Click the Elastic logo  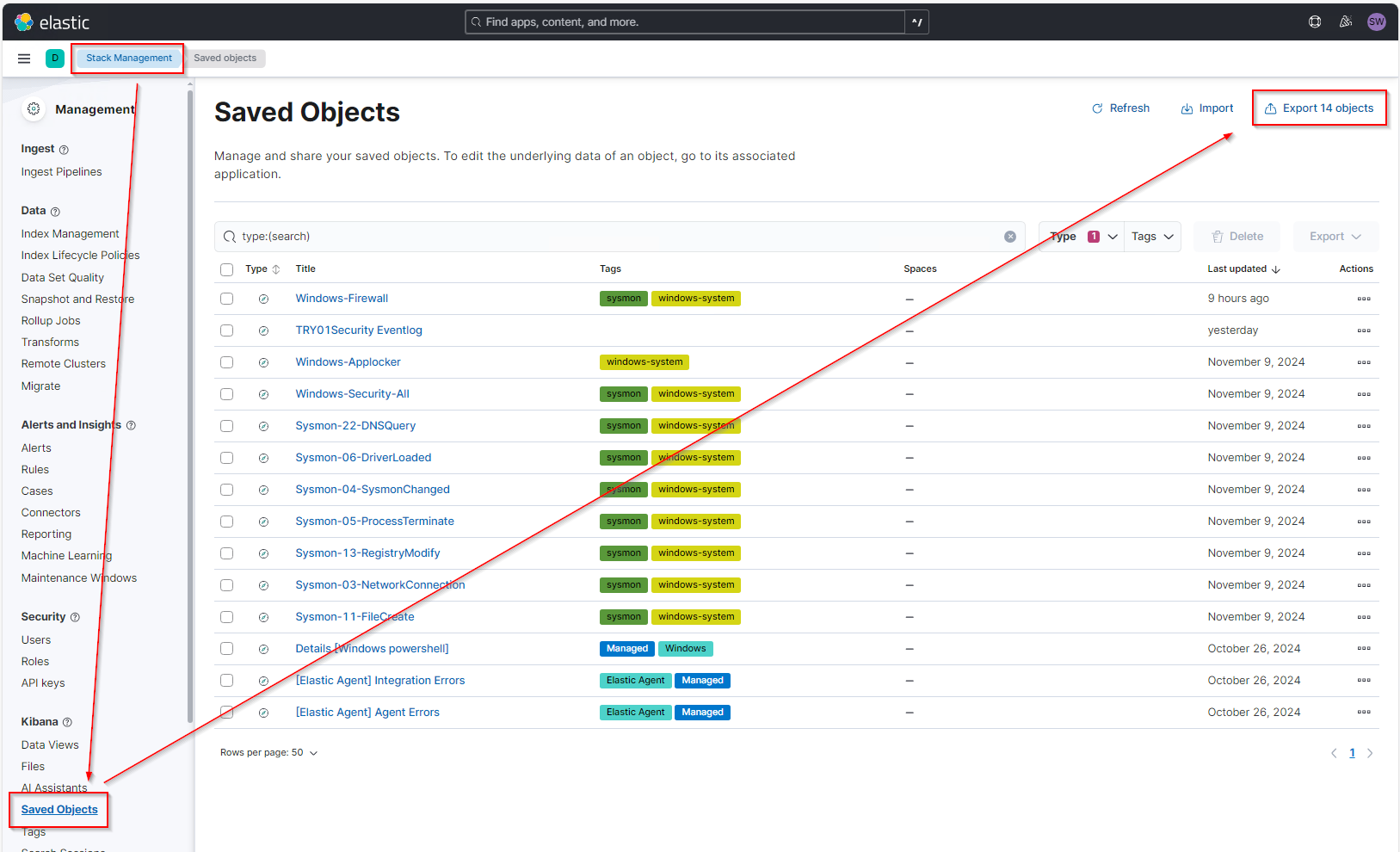click(52, 22)
